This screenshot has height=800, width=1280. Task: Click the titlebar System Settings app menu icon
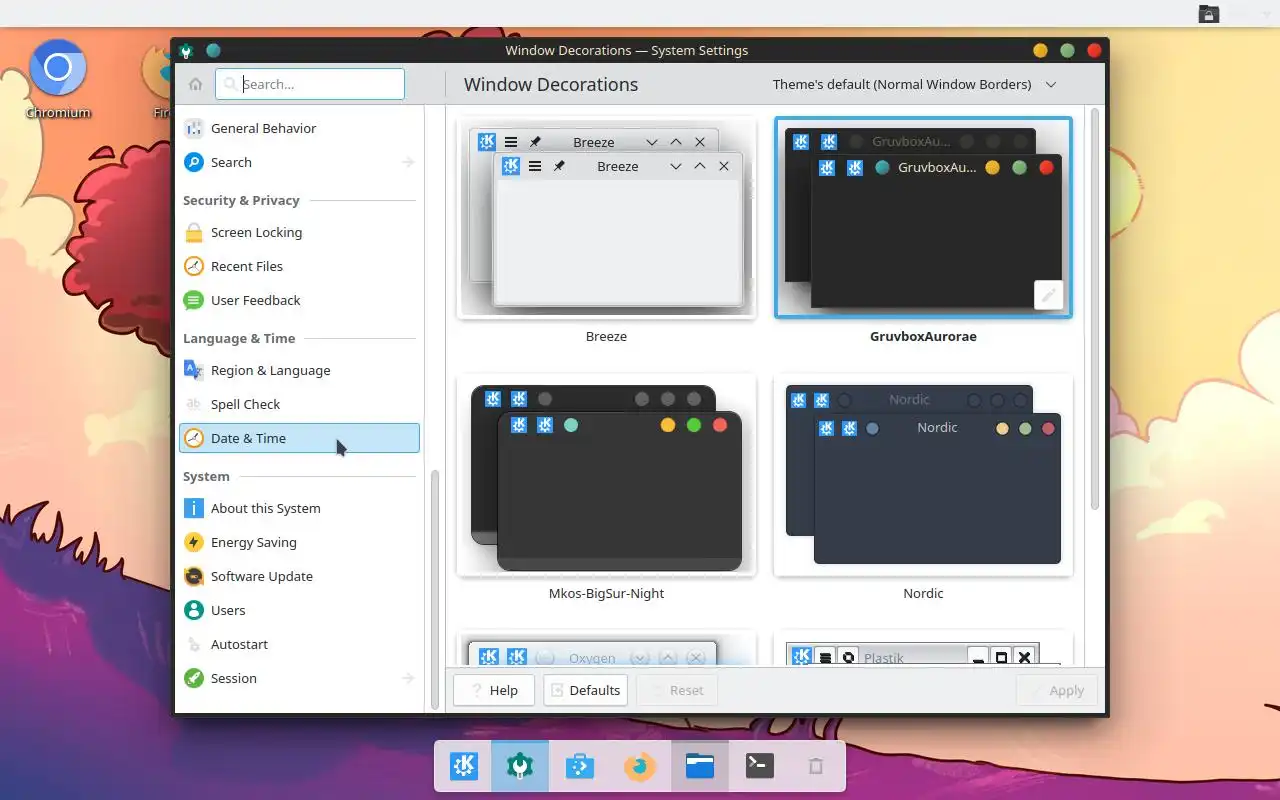pyautogui.click(x=186, y=50)
